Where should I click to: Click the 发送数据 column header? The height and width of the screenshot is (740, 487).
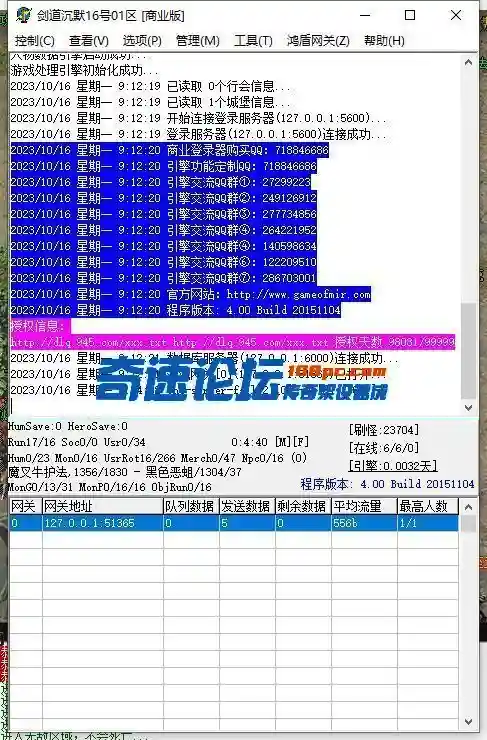pos(247,506)
